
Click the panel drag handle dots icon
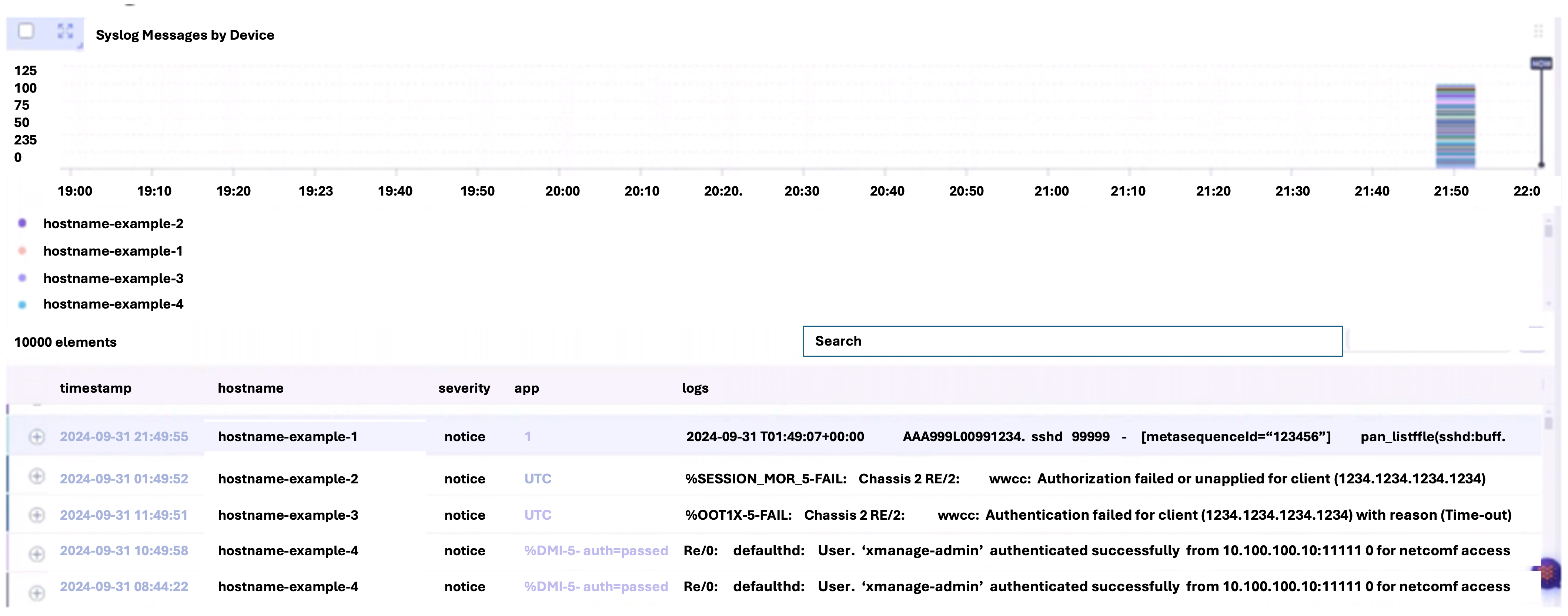[x=1538, y=31]
